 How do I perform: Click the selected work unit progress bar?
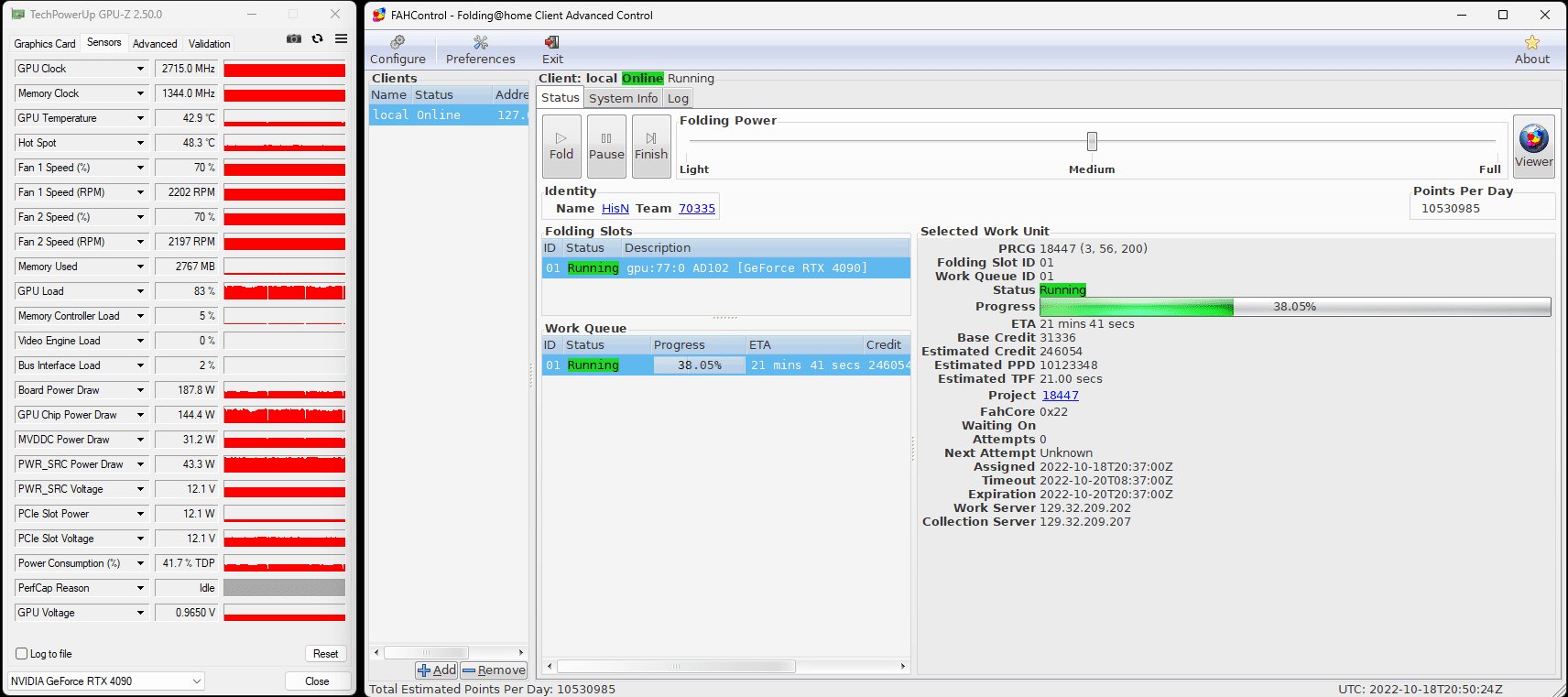click(x=1295, y=307)
